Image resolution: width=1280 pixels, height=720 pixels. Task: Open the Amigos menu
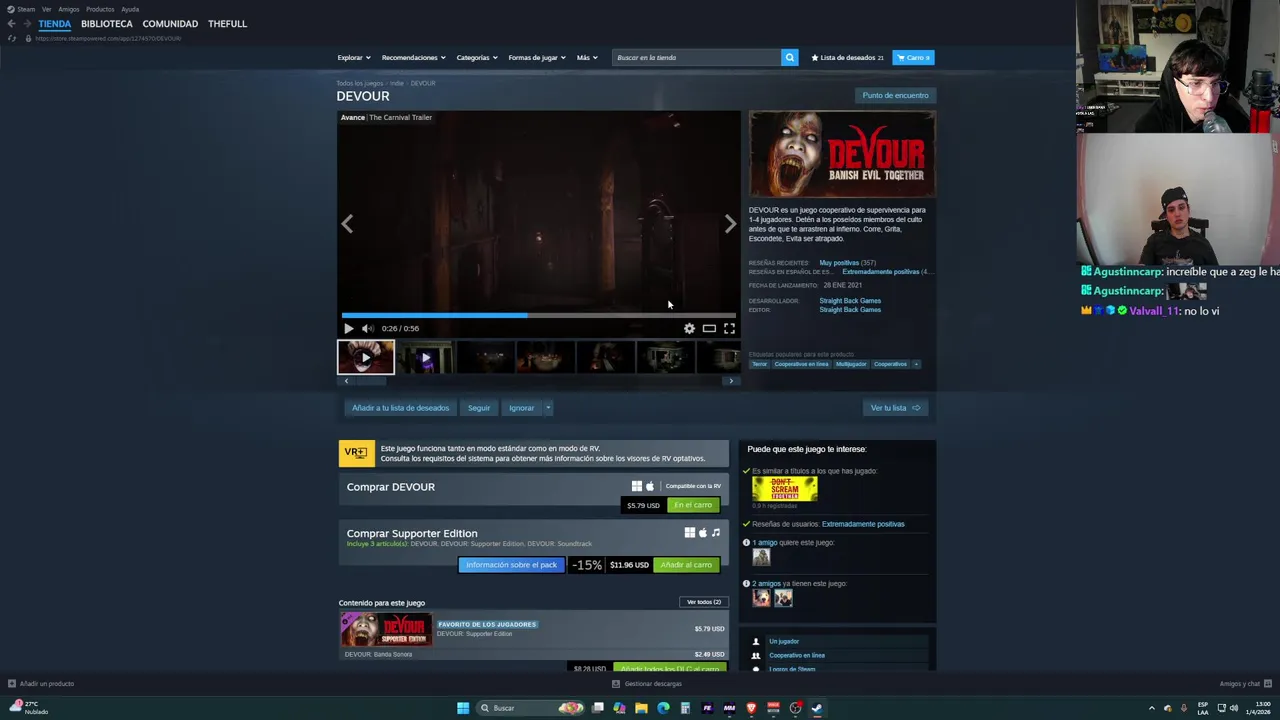(x=68, y=9)
